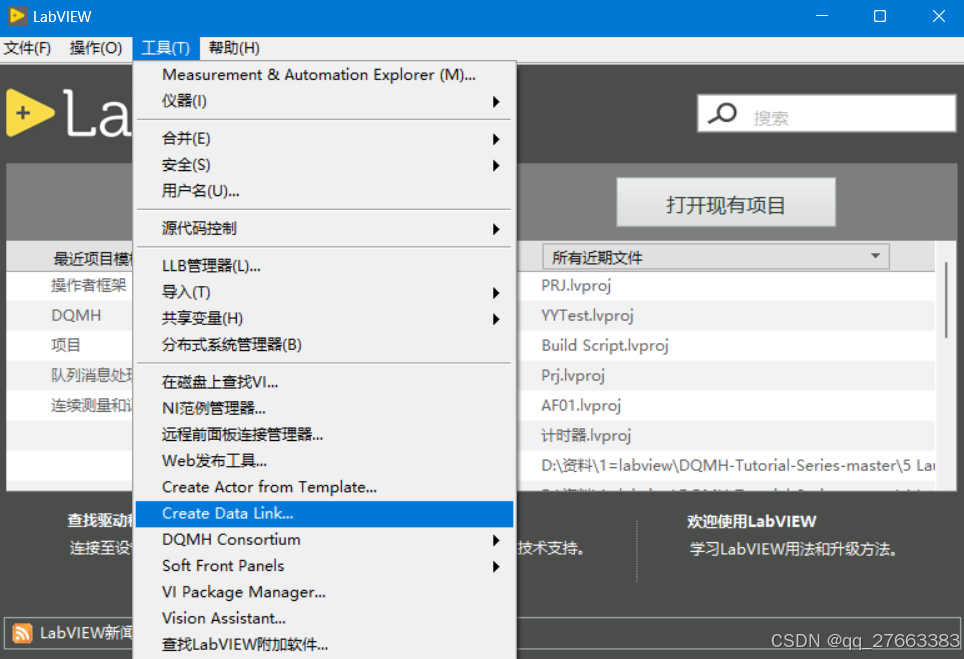Click the 打开现有项目 button
The height and width of the screenshot is (659, 964).
726,203
